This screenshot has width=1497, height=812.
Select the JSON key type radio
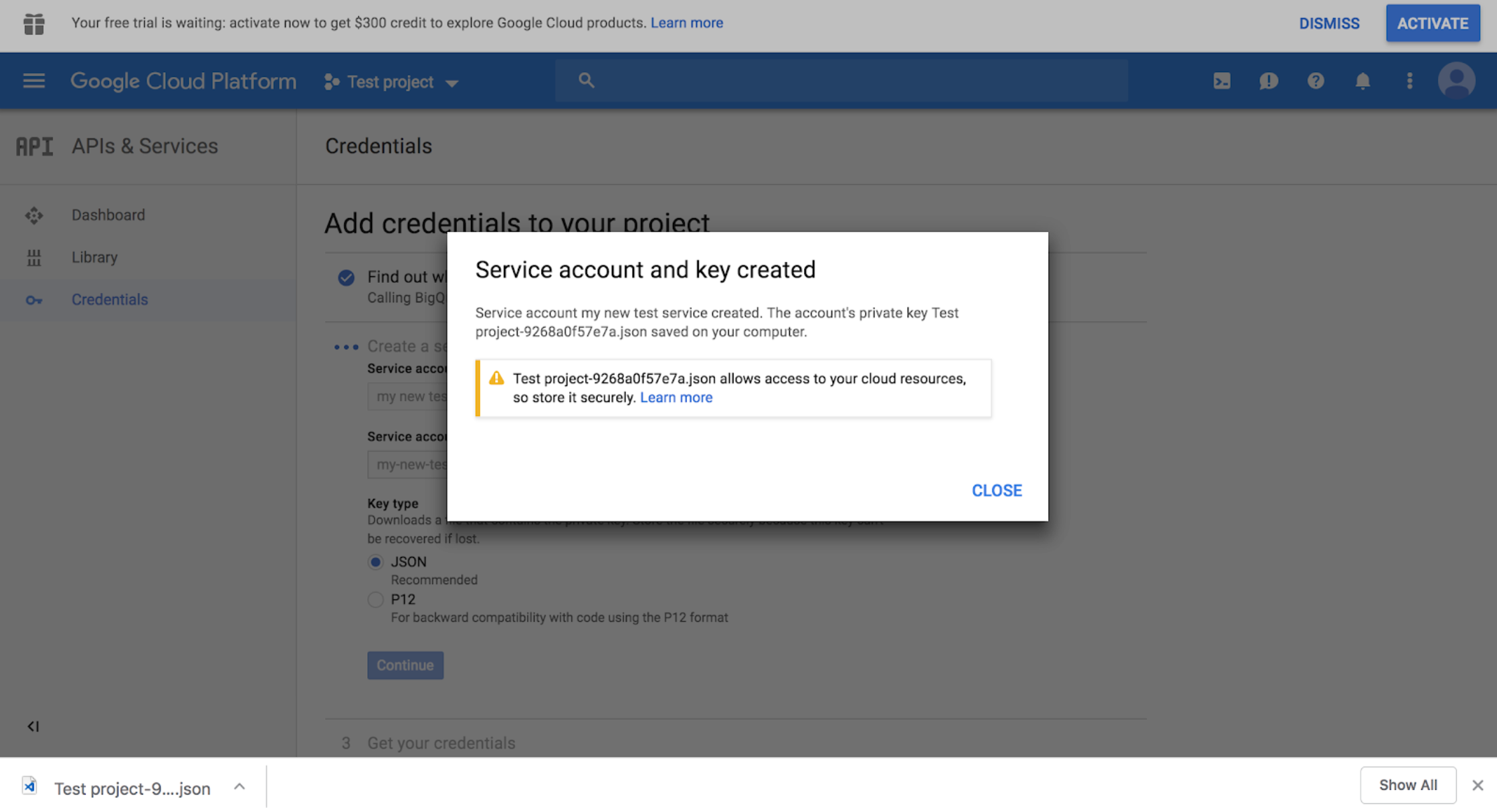pyautogui.click(x=375, y=562)
